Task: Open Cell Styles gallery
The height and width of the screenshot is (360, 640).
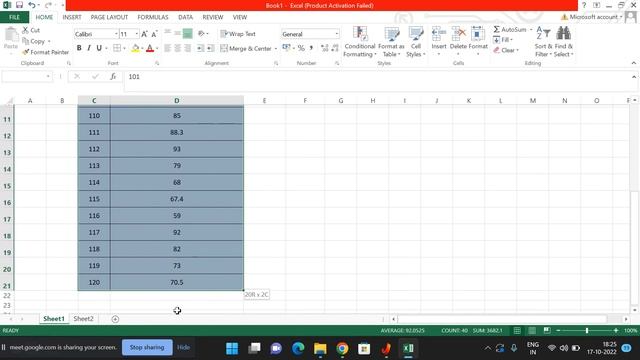Action: pyautogui.click(x=416, y=42)
